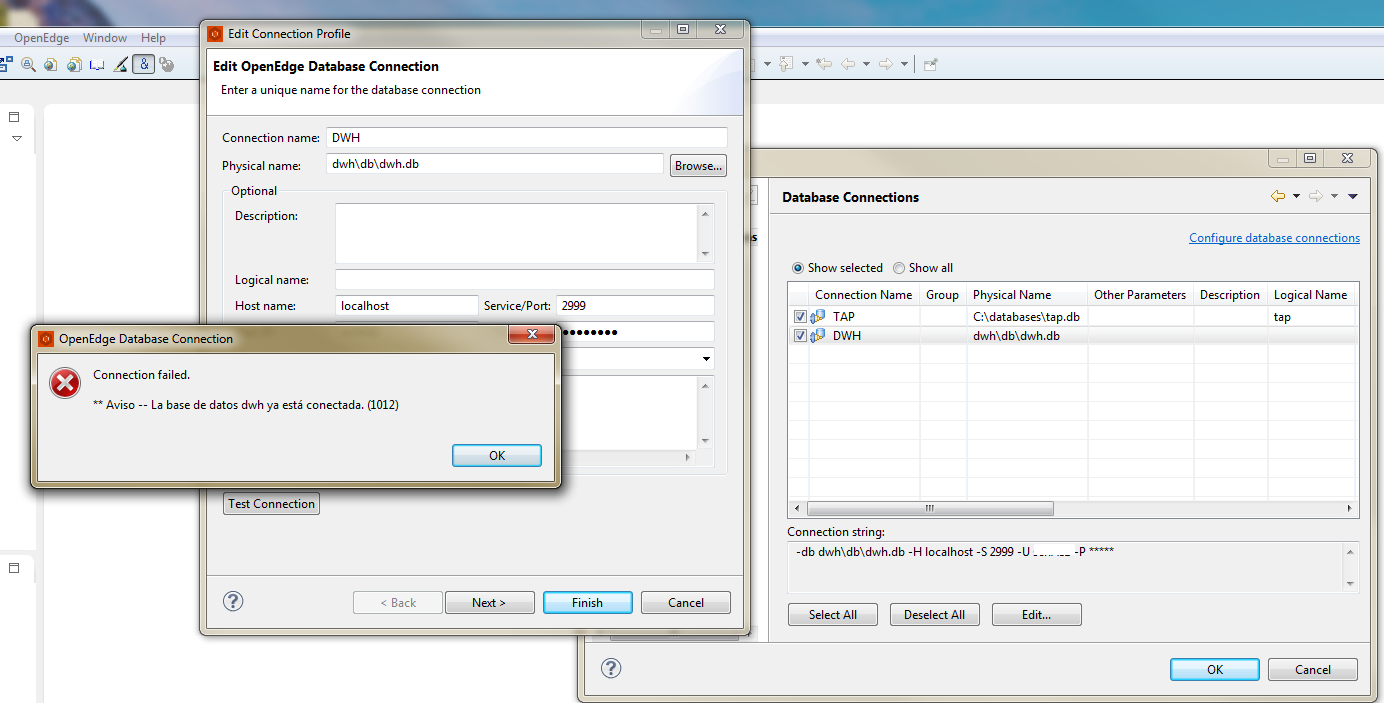
Task: Click the Pin Editor toolbar icon
Action: pos(930,64)
